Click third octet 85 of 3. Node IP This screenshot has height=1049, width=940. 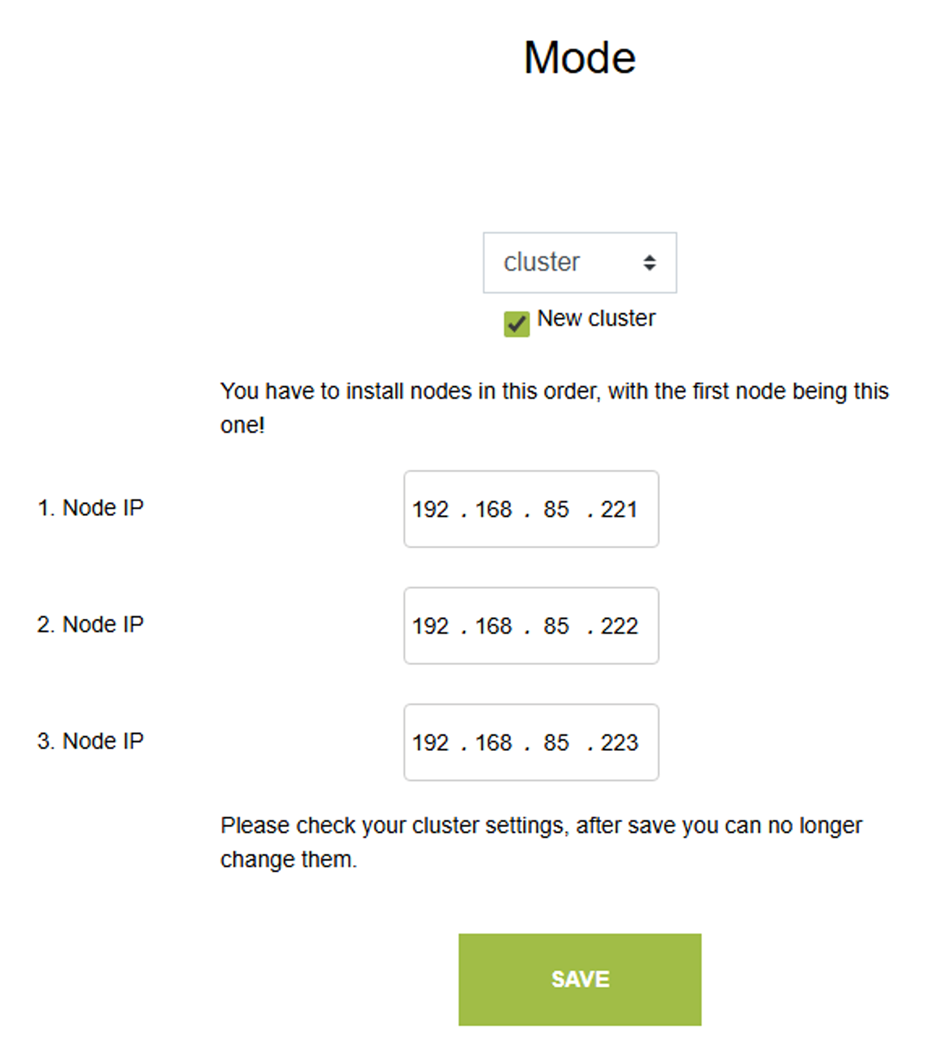tap(556, 743)
